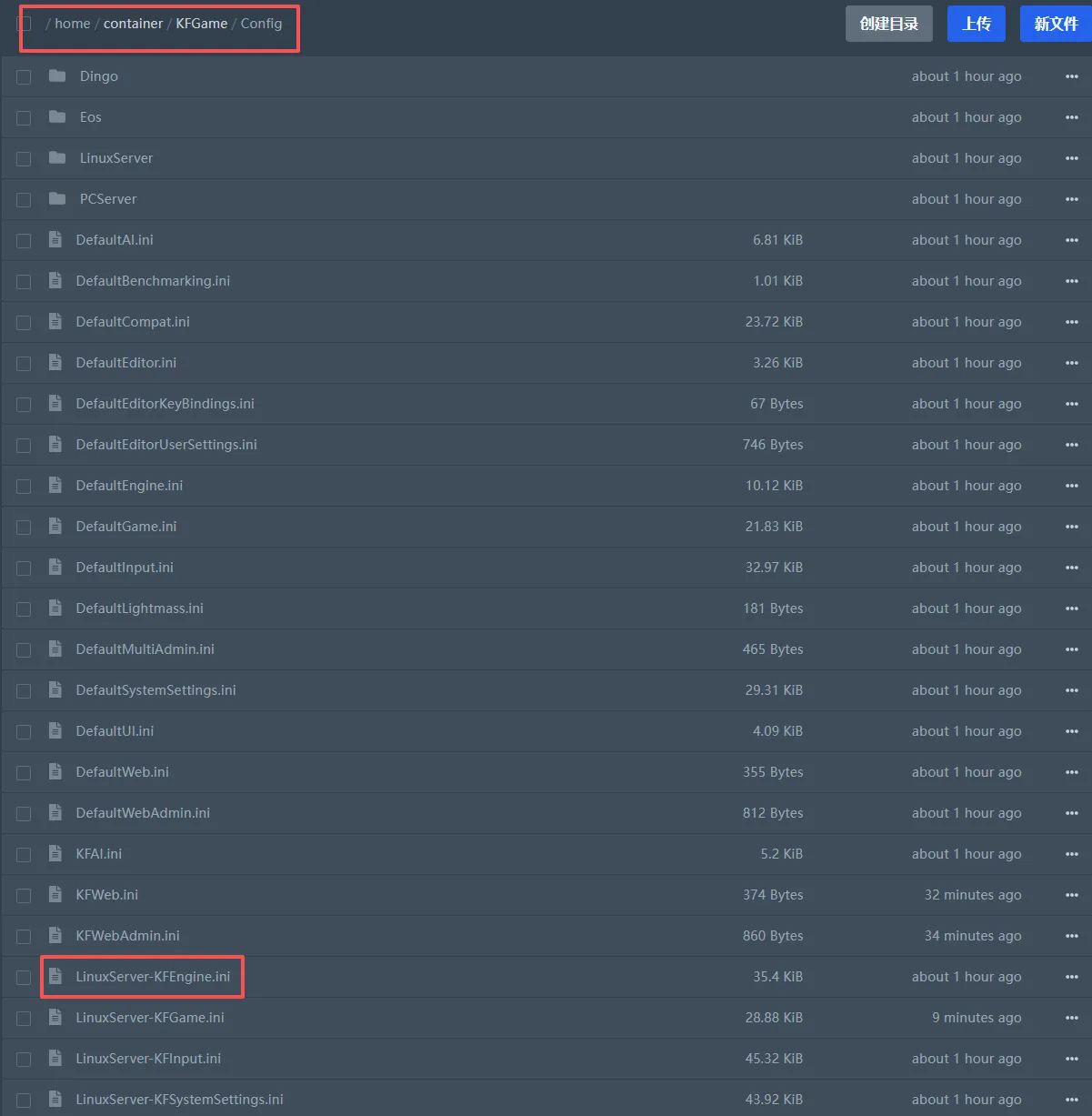Navigate to KFGame in the breadcrumb
Viewport: 1092px width, 1116px height.
[x=202, y=24]
